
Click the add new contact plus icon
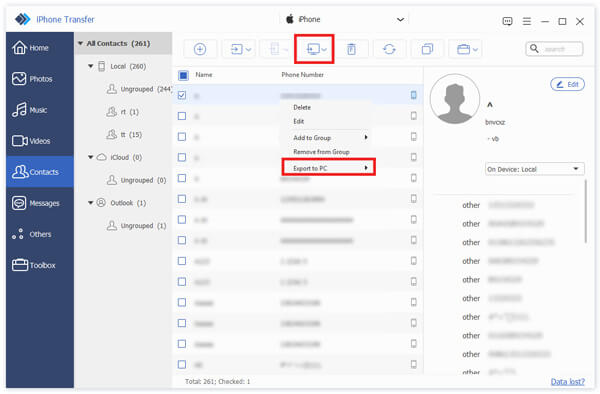click(200, 49)
